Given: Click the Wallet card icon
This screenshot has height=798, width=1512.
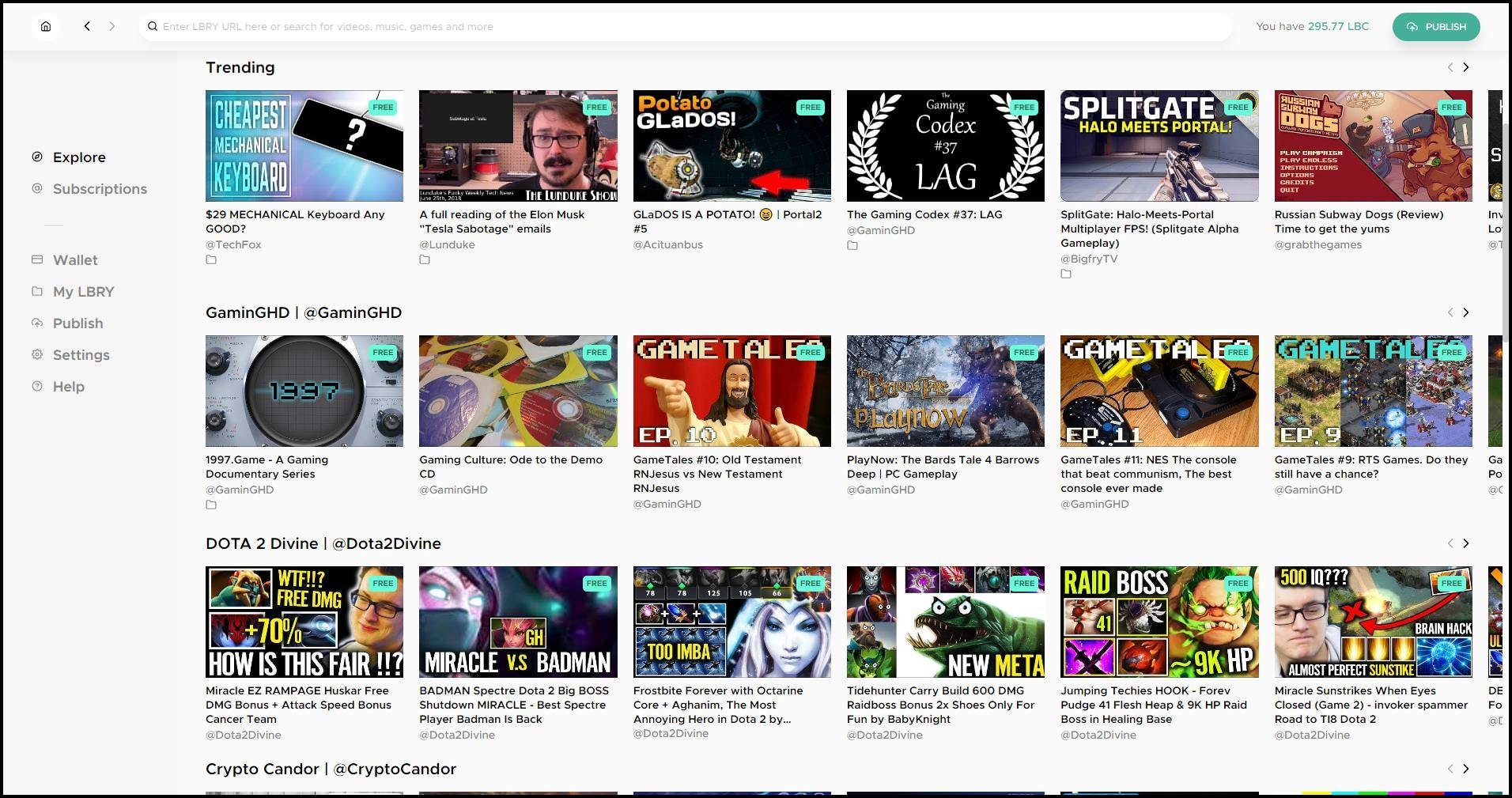Looking at the screenshot, I should tap(37, 259).
